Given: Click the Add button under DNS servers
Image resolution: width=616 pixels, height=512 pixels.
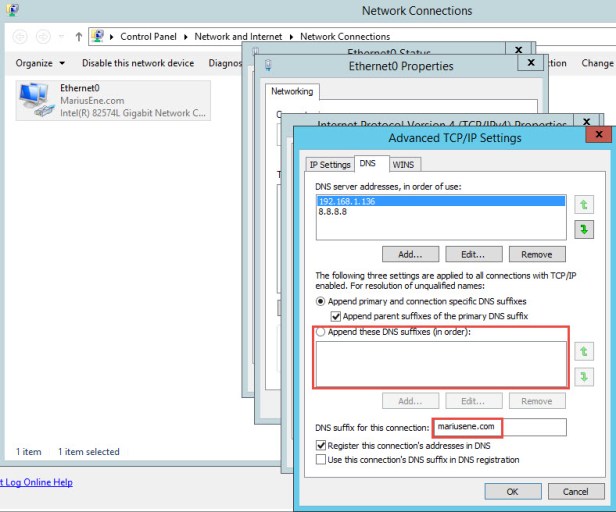Looking at the screenshot, I should click(x=410, y=254).
